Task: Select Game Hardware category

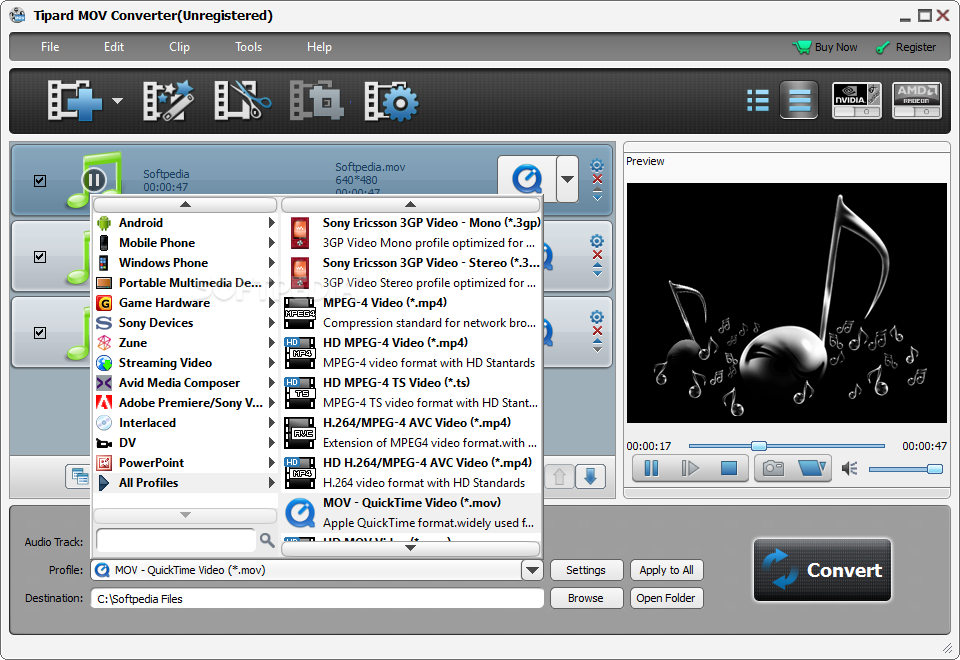Action: tap(186, 302)
